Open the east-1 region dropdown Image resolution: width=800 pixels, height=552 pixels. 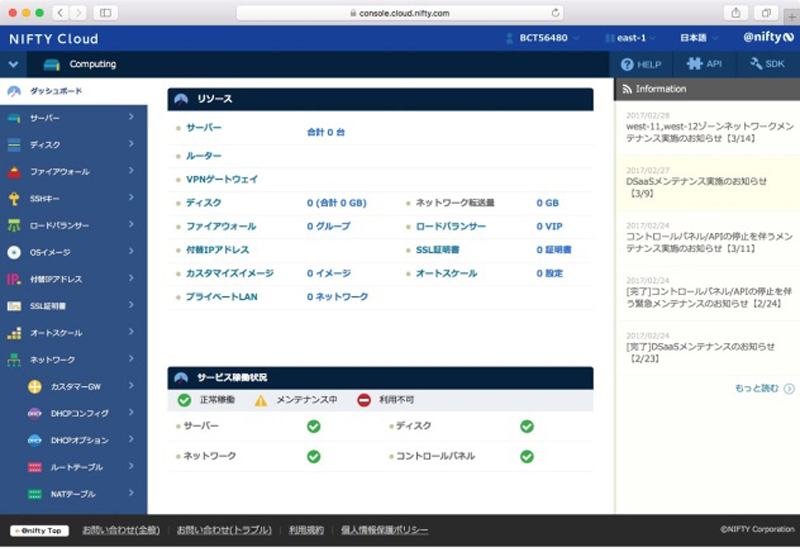631,38
